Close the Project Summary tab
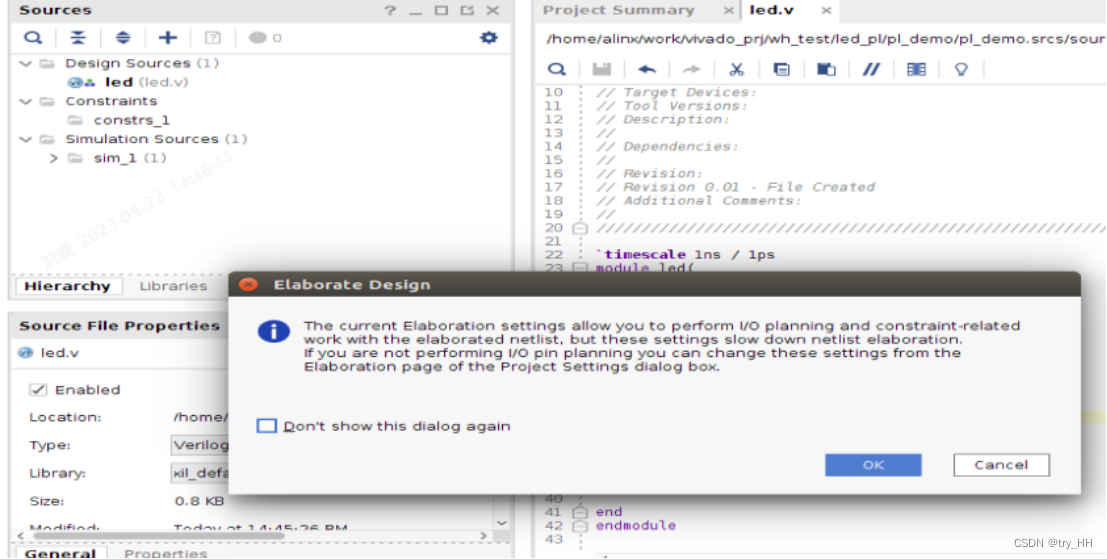 728,11
